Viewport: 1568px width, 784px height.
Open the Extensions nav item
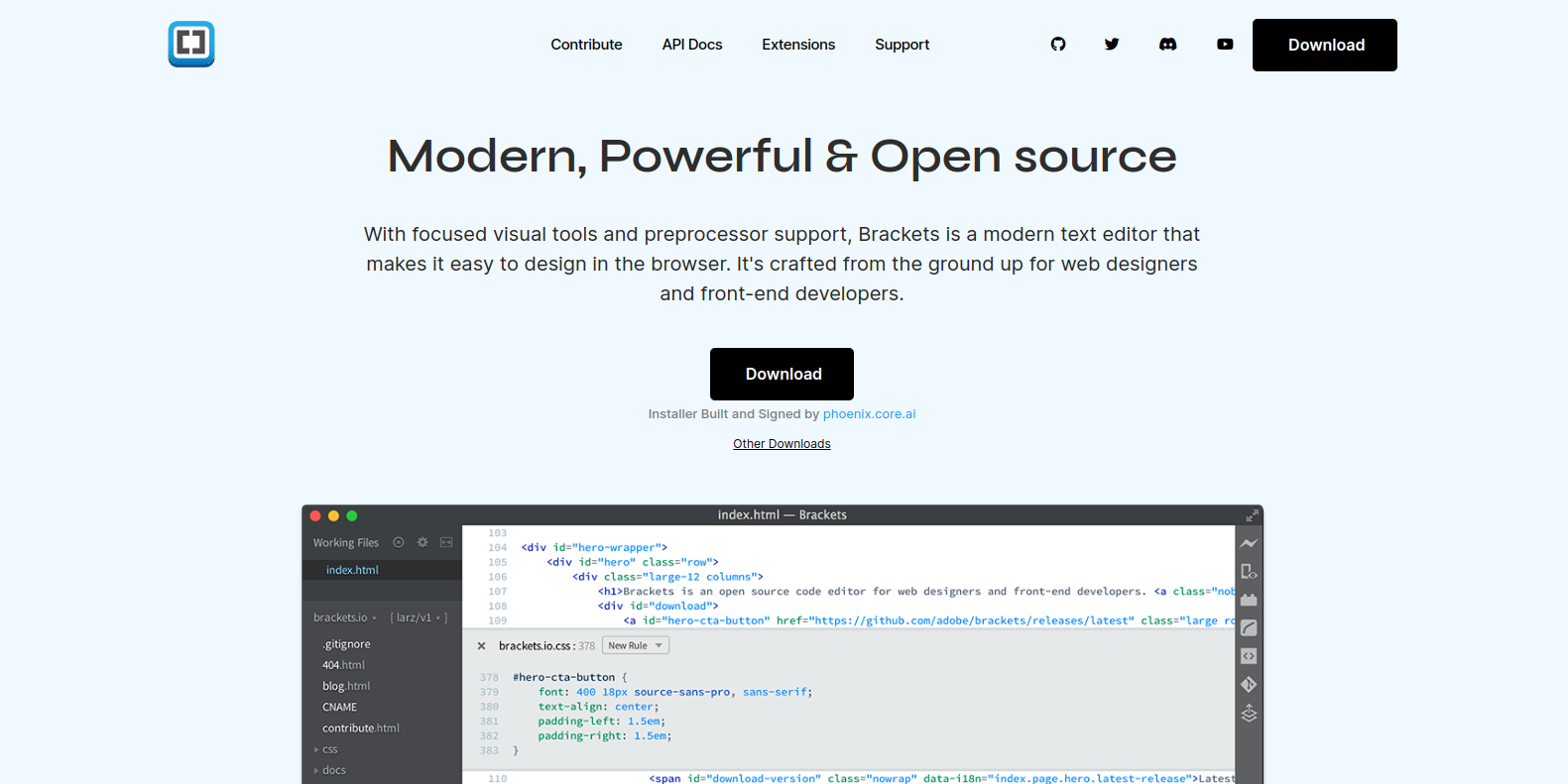tap(798, 45)
